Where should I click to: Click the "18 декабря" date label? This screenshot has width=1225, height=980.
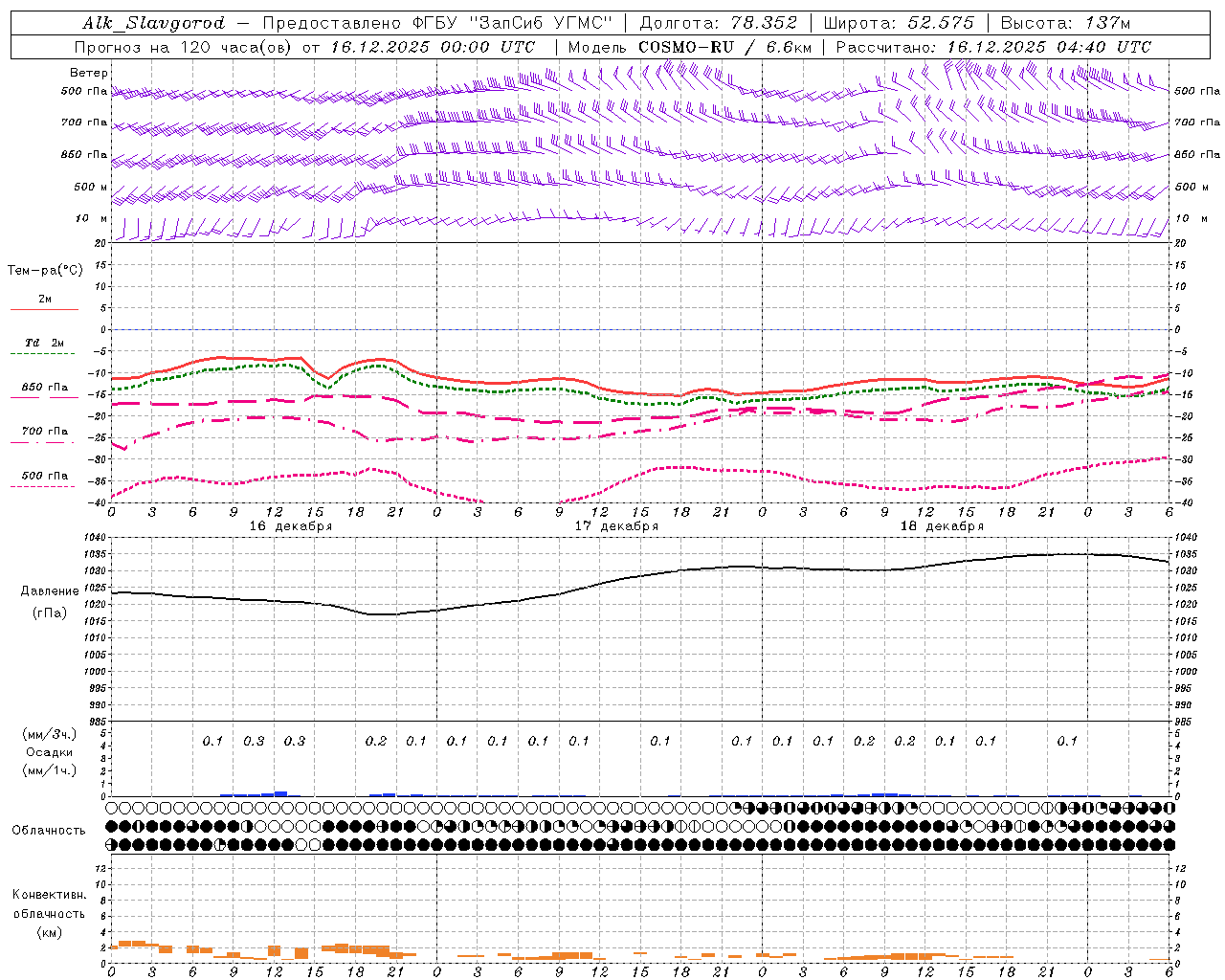tap(942, 526)
